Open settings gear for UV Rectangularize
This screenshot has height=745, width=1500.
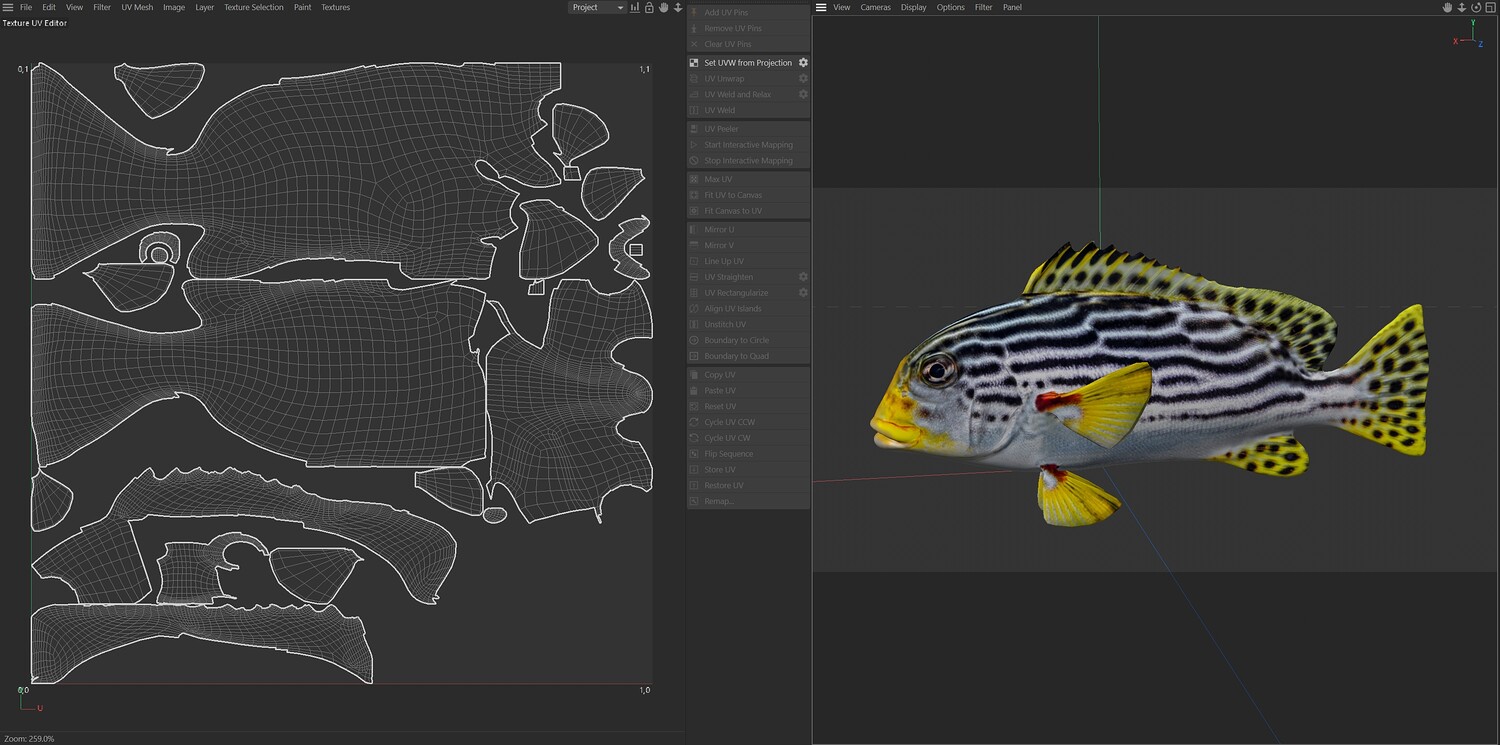[x=802, y=293]
